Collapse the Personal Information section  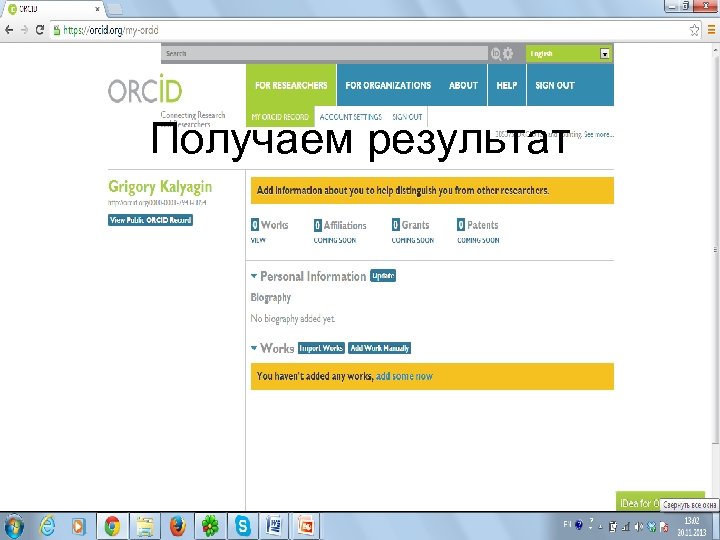254,276
